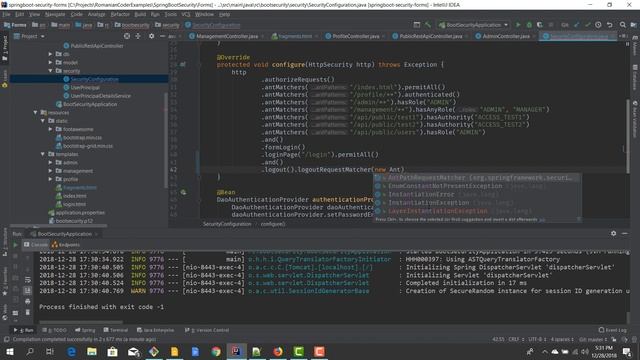This screenshot has width=640, height=360.
Task: Open Project panel settings gear
Action: (x=151, y=36)
